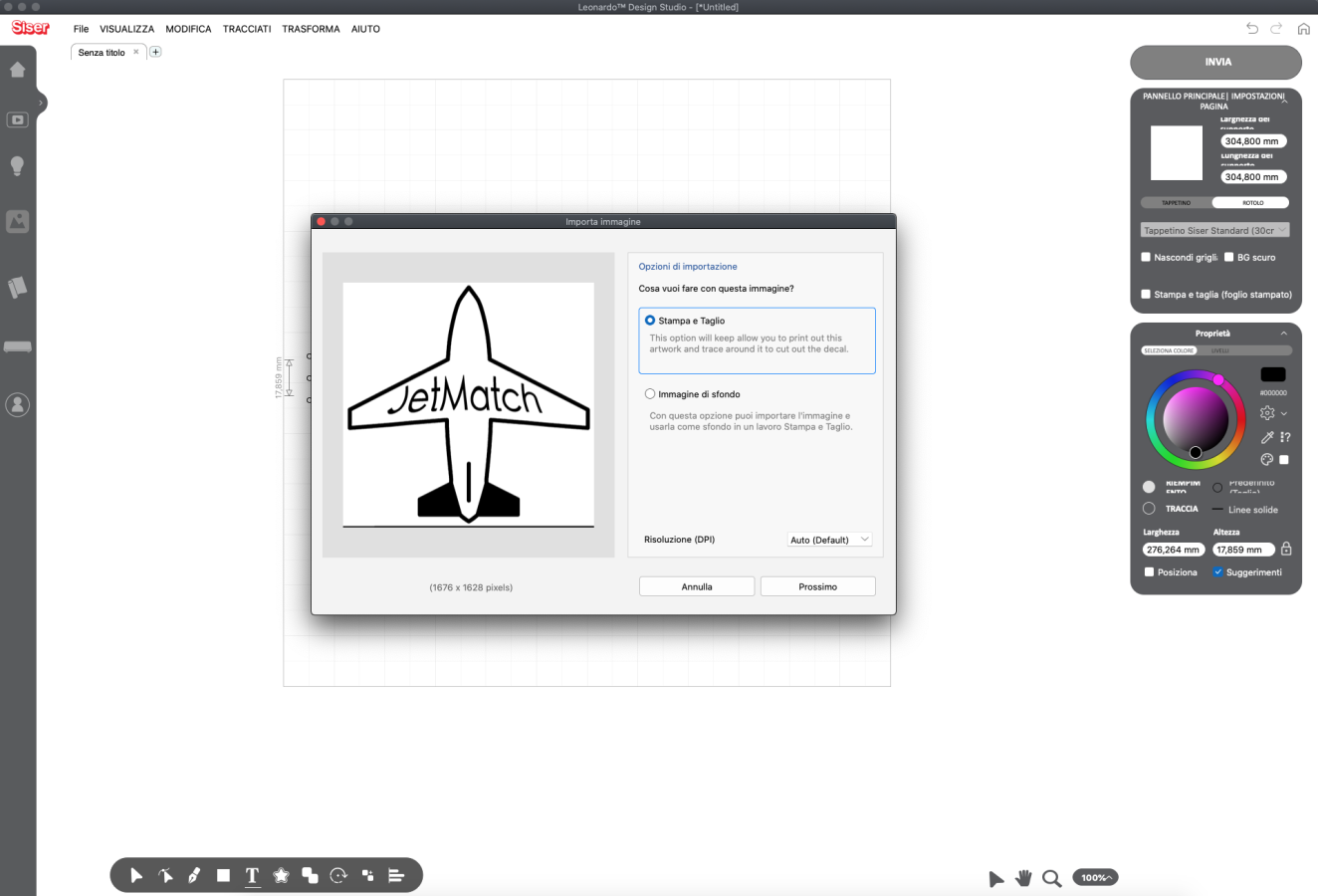Open the TRASFORMA menu

(x=311, y=29)
